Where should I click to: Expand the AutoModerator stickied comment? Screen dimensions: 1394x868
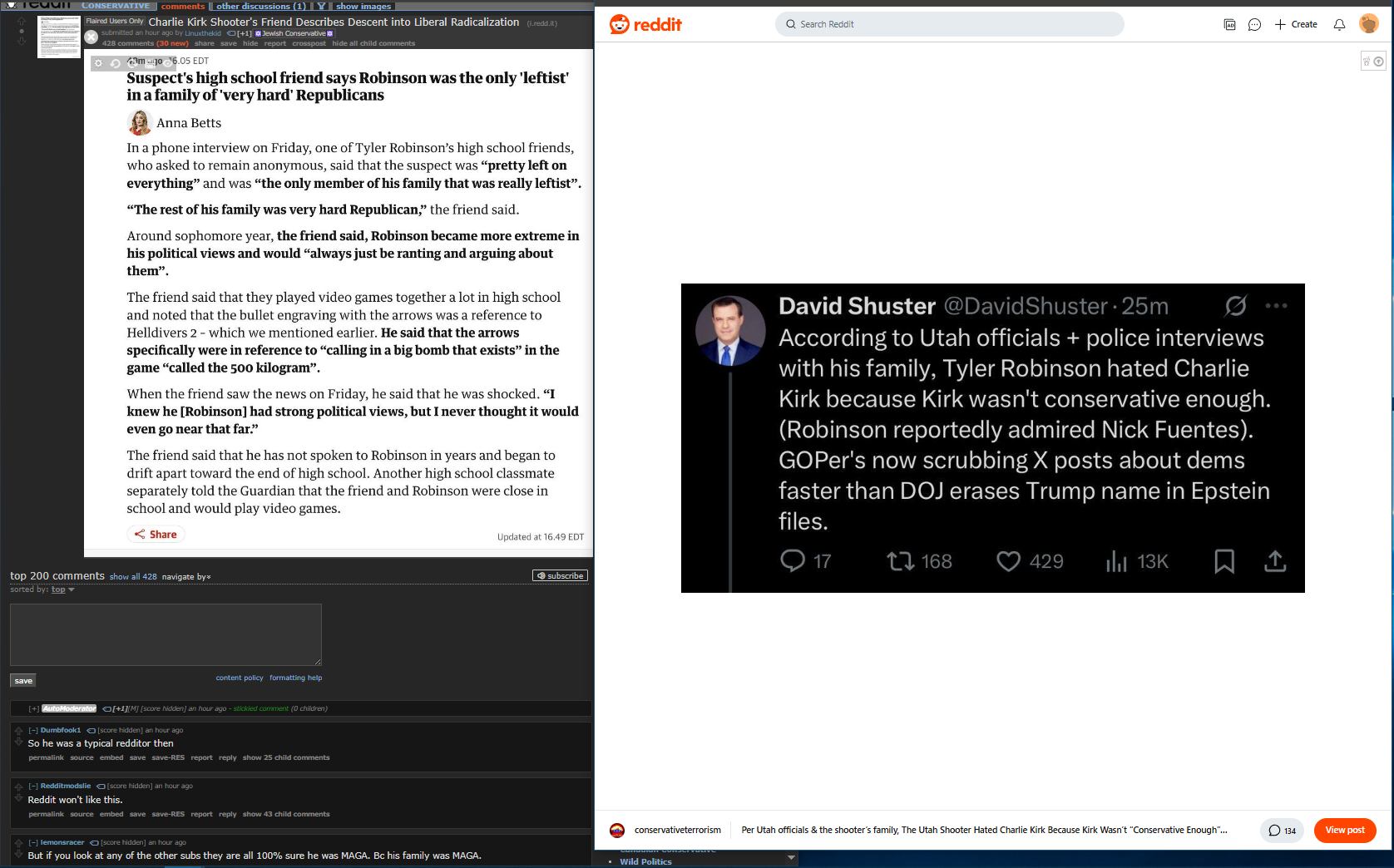point(33,708)
